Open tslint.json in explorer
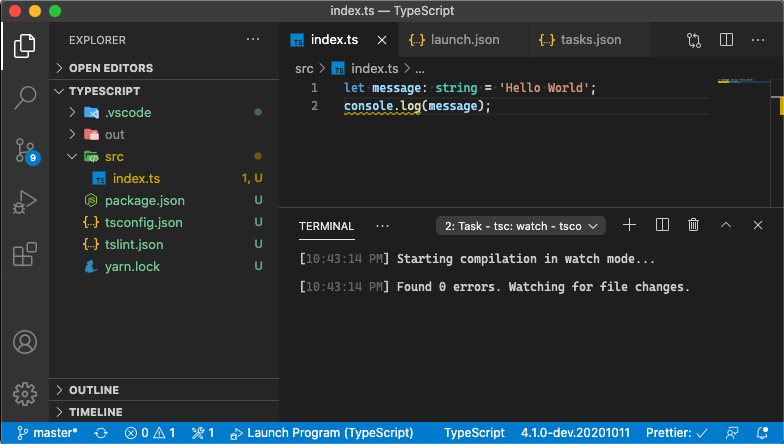784x444 pixels. click(x=164, y=244)
